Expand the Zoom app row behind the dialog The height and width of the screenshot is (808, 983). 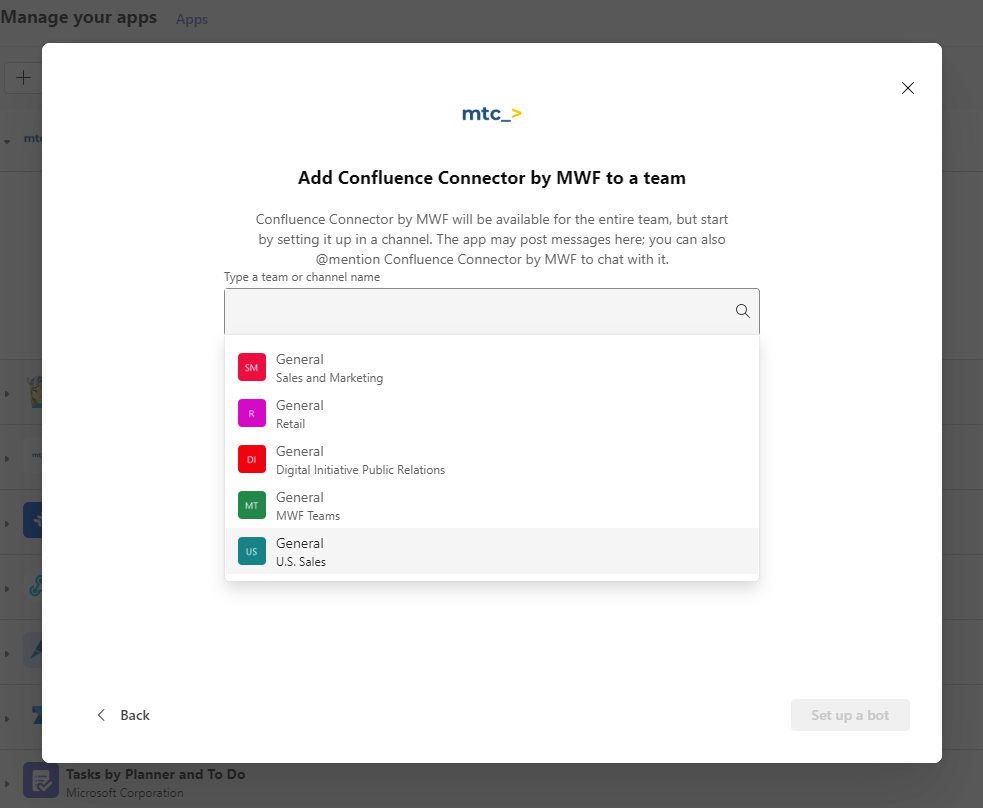coord(8,717)
